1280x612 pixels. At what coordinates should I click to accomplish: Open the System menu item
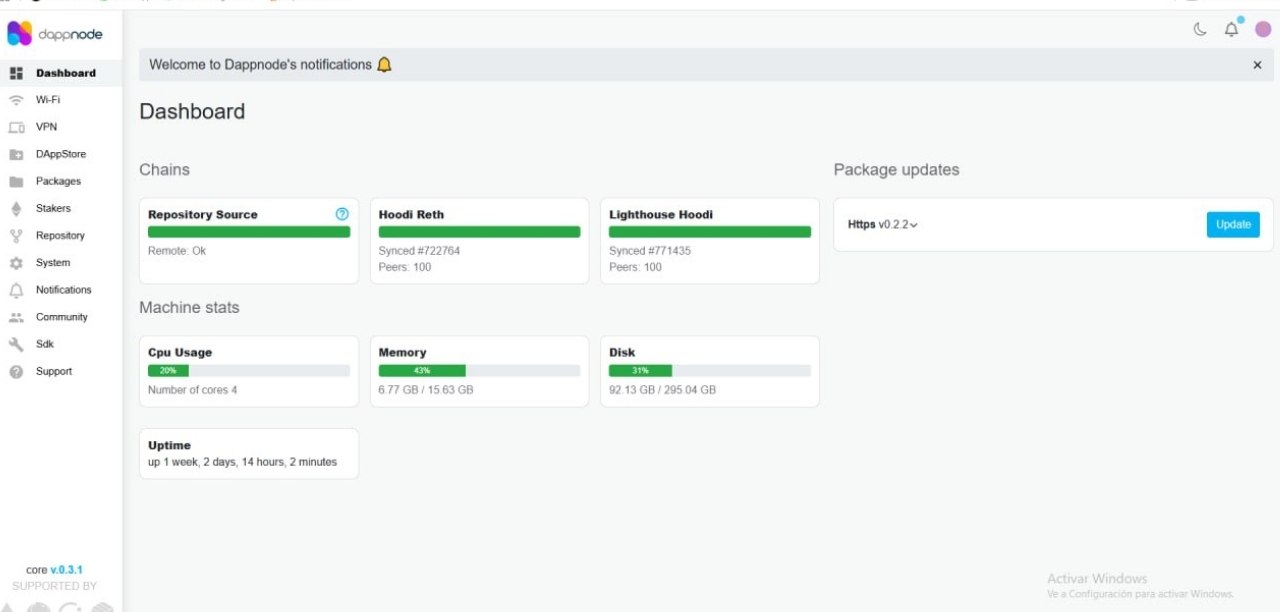click(x=61, y=263)
